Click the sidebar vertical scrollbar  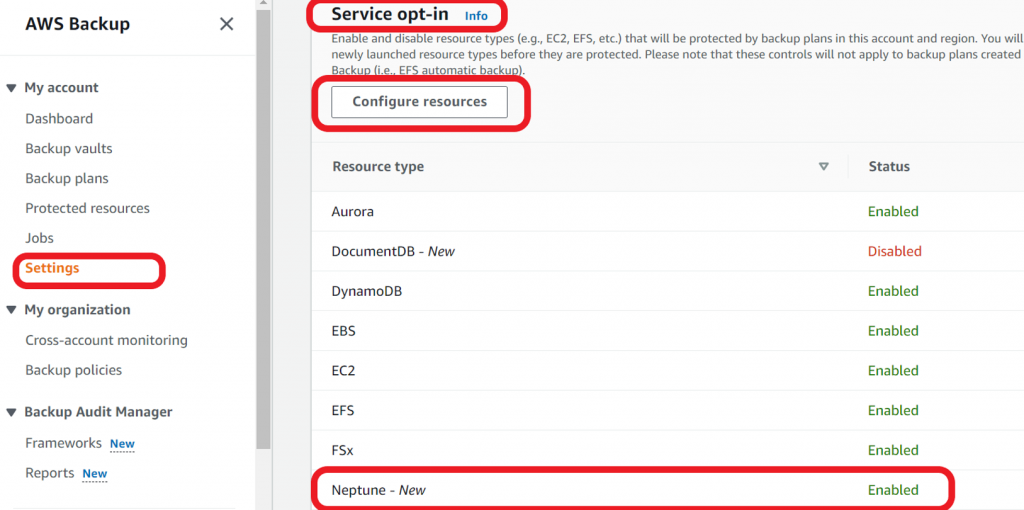click(263, 229)
